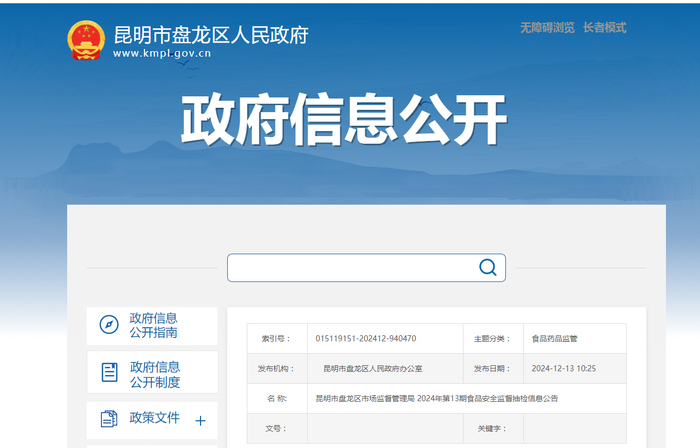This screenshot has height=448, width=700.
Task: Click the compass icon beside 政府信息公开指南
Action: [x=109, y=324]
